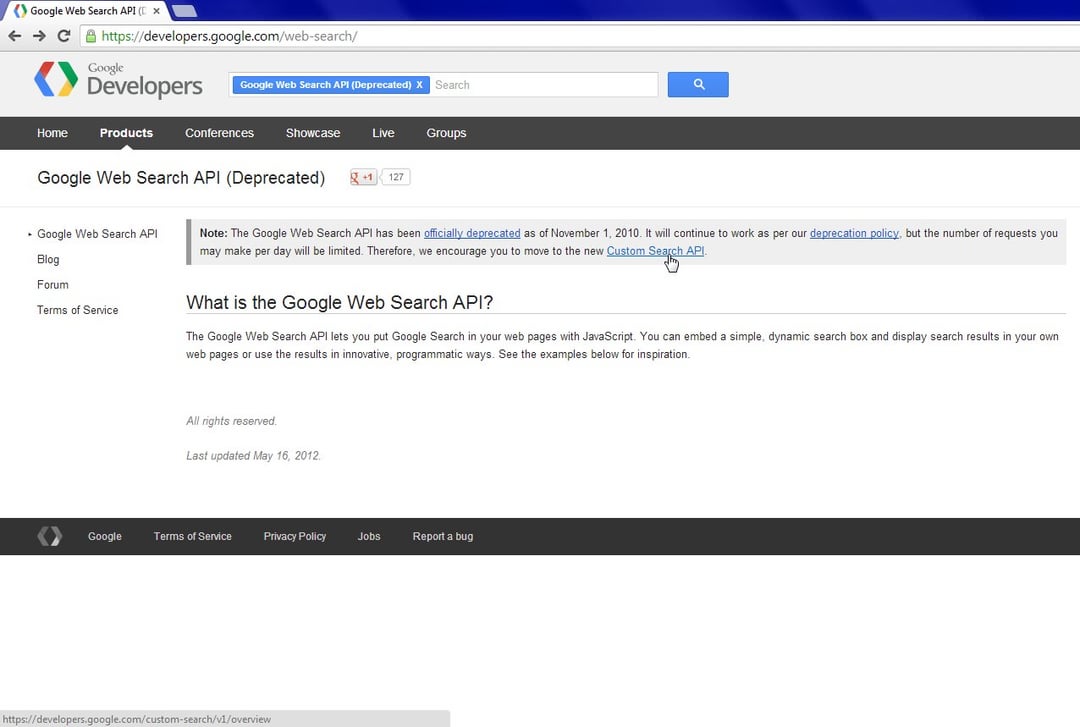Open the Live nav item
The image size is (1080, 727).
[x=383, y=133]
